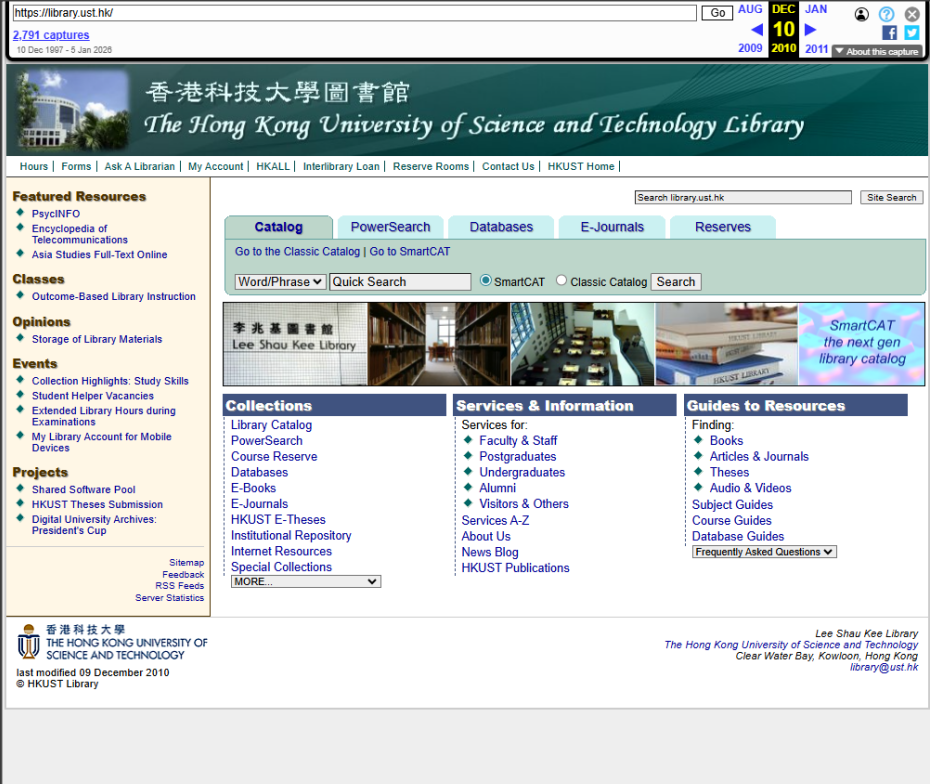930x784 pixels.
Task: Expand the About this capture panel
Action: [876, 52]
